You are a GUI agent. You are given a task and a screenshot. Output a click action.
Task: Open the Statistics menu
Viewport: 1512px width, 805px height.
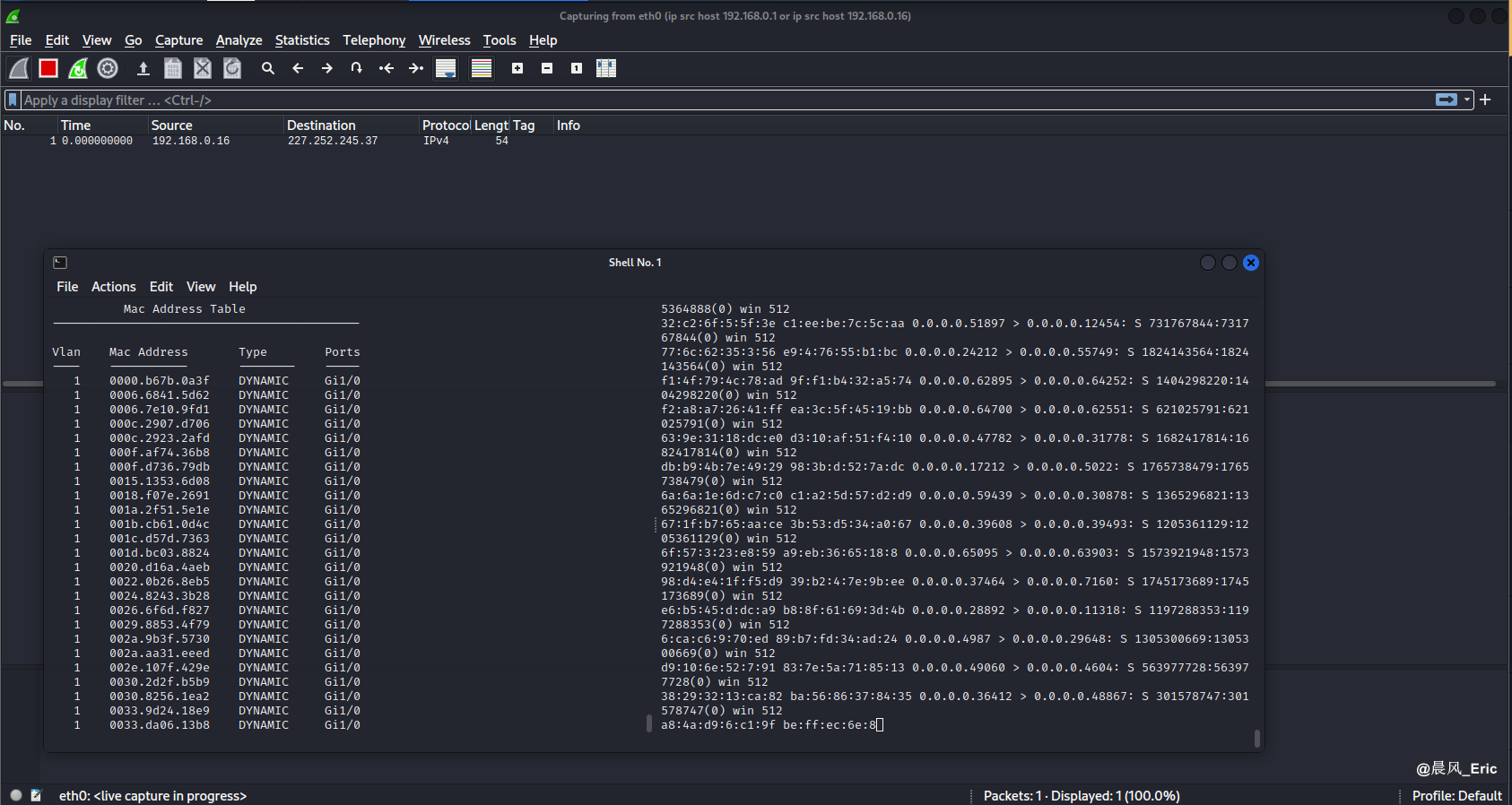(x=302, y=40)
